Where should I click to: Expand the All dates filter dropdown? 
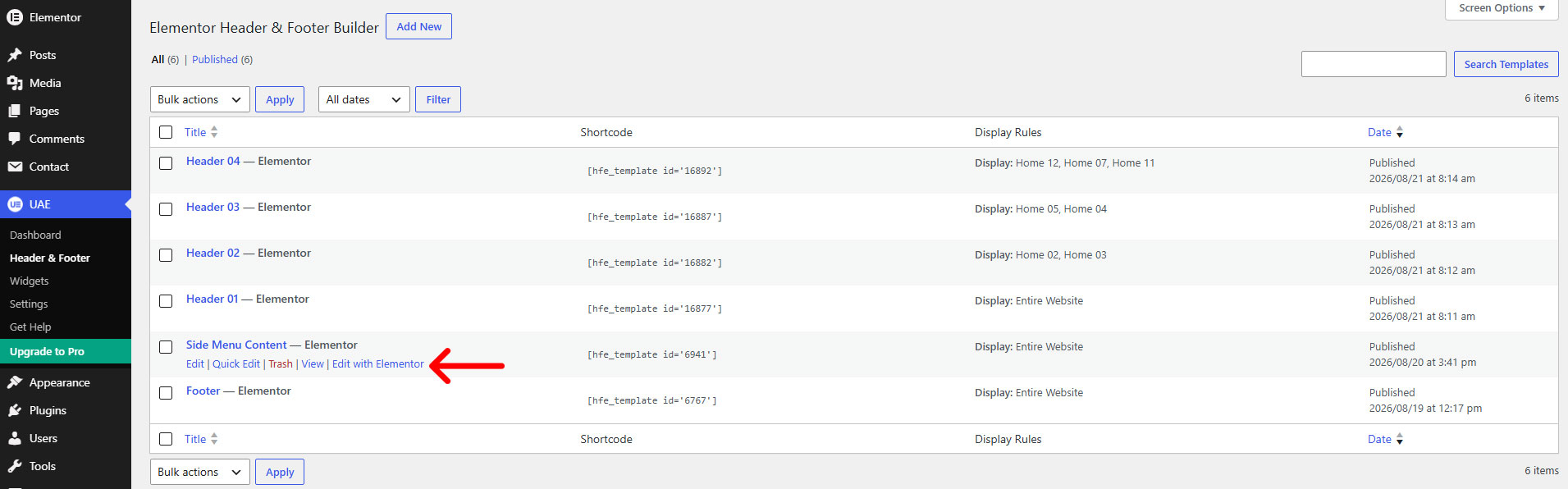(x=364, y=99)
